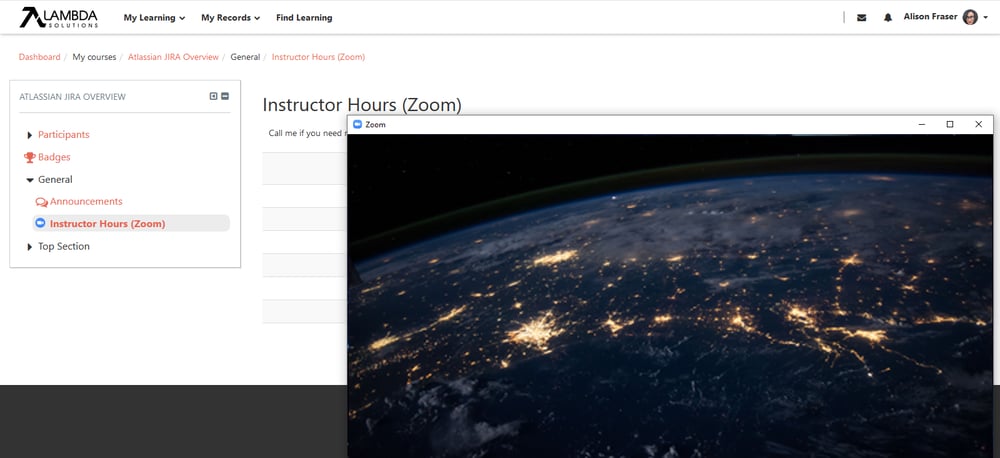Collapse the General section arrow
Image resolution: width=1000 pixels, height=458 pixels.
coord(30,180)
